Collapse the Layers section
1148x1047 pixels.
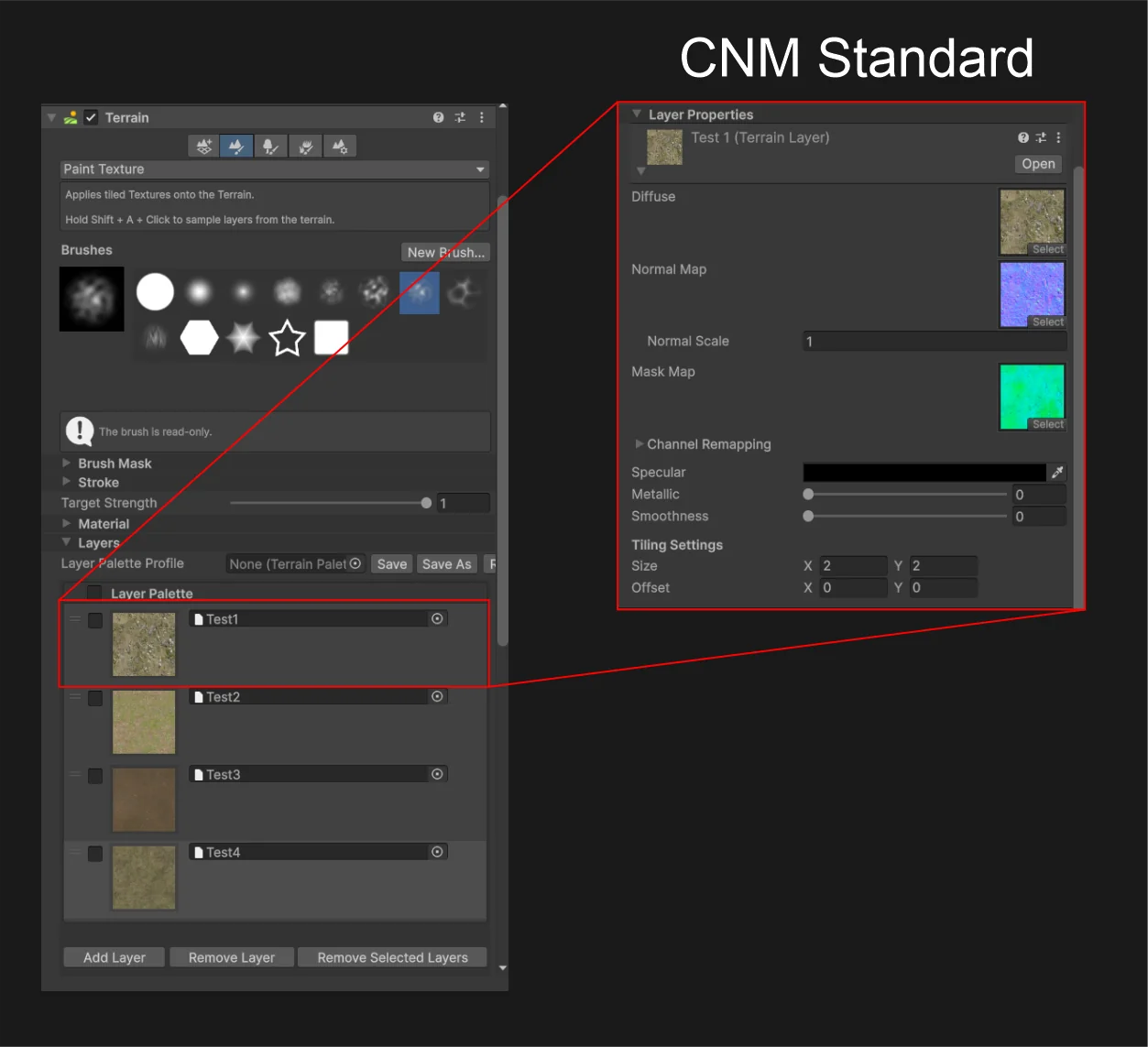(66, 542)
